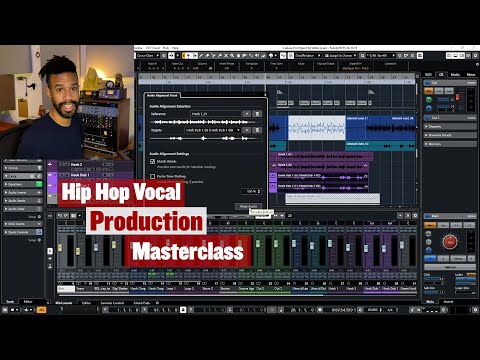The image size is (480, 360).
Task: Remove reference with trash icon
Action: click(257, 114)
